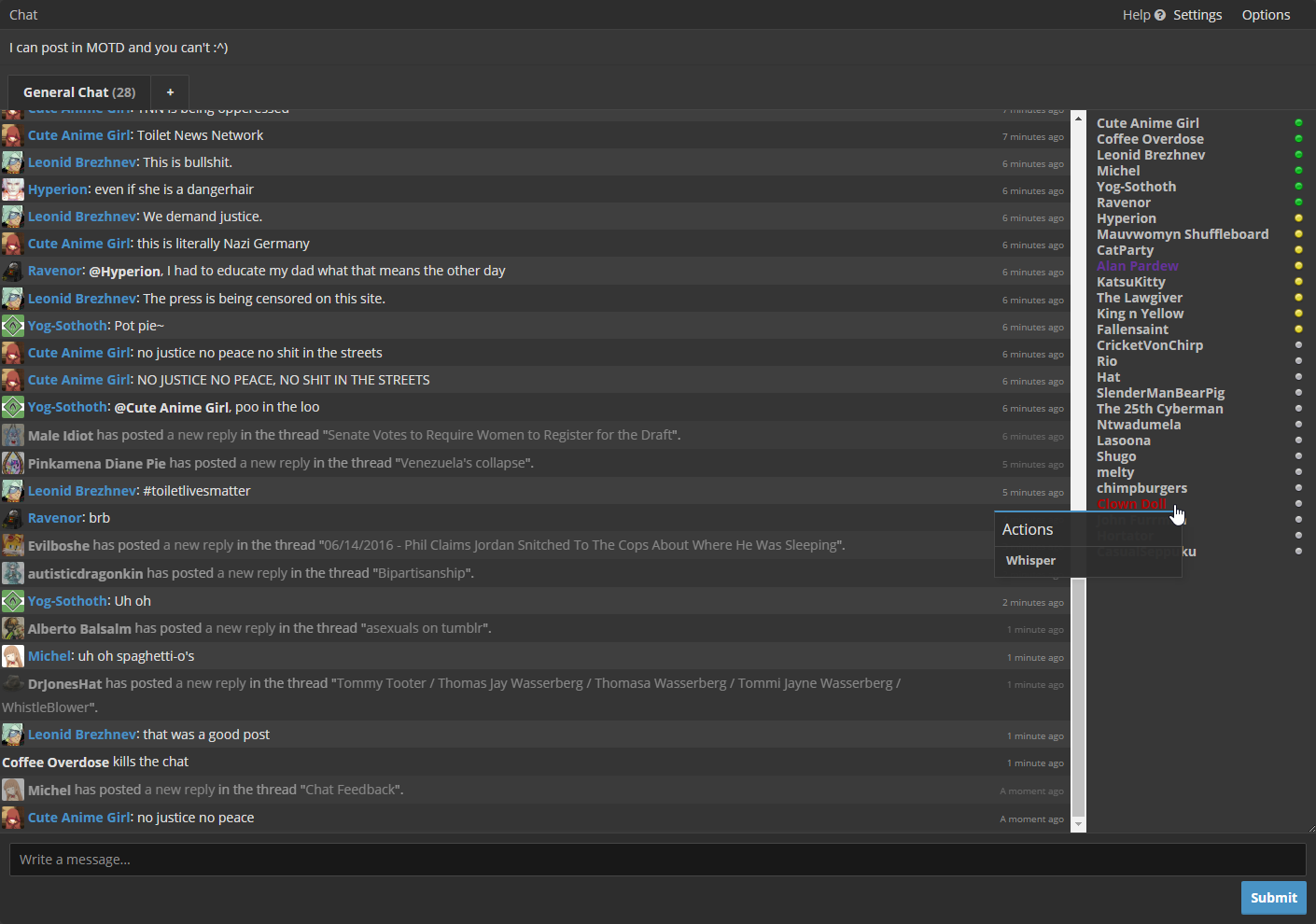Click Cute Anime Girl avatar beside all-caps NO JUSTICE message
The image size is (1316, 924).
[12, 380]
